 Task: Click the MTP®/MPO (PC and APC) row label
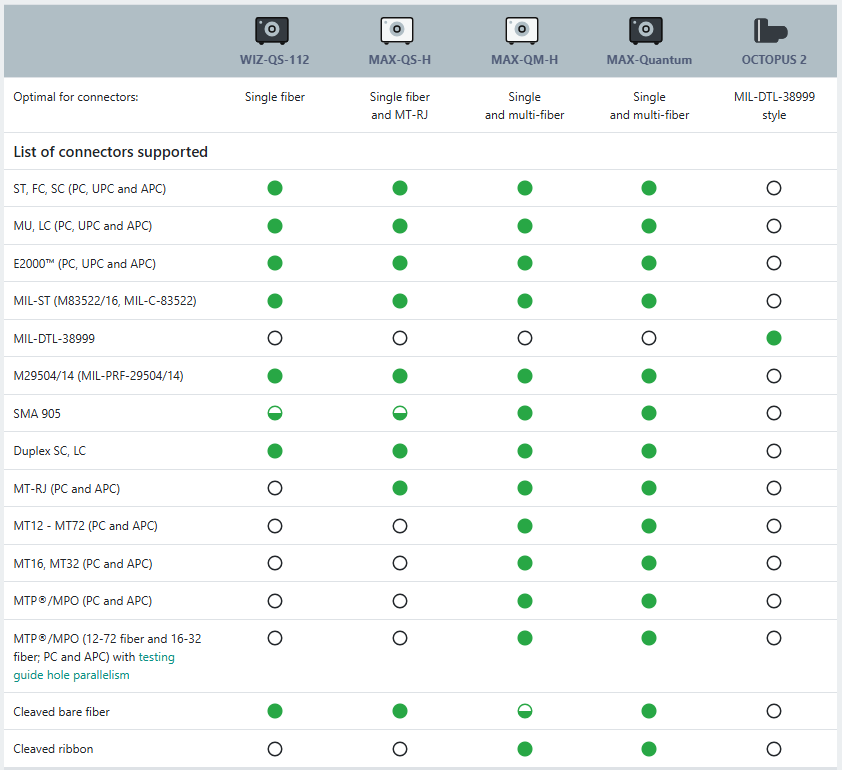point(82,601)
